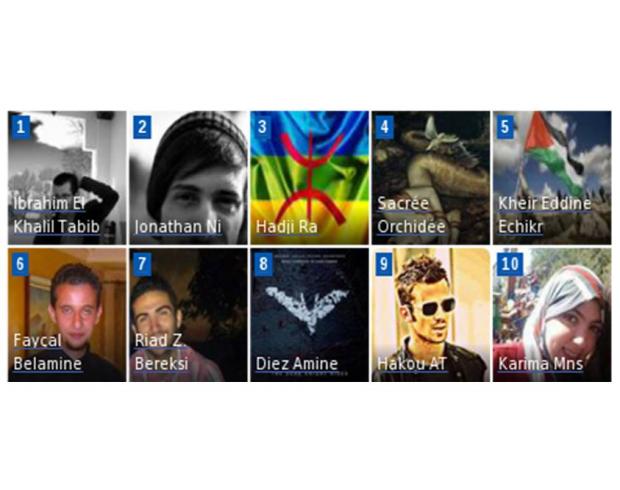Click the rank 8 badge

click(x=263, y=264)
